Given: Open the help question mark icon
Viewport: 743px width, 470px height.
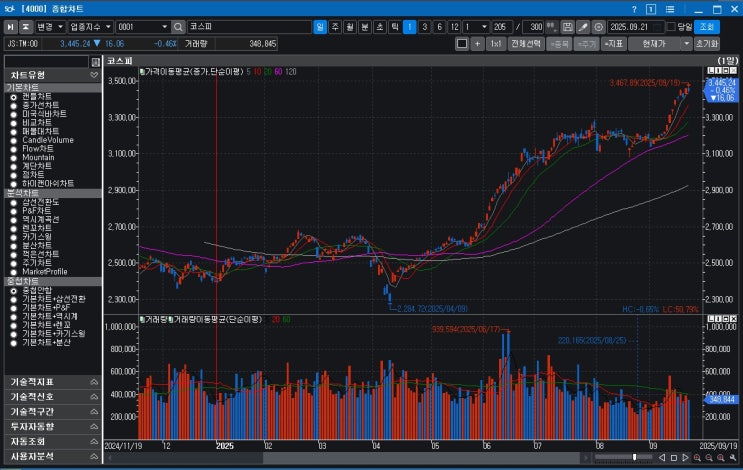Looking at the screenshot, I should click(x=634, y=9).
